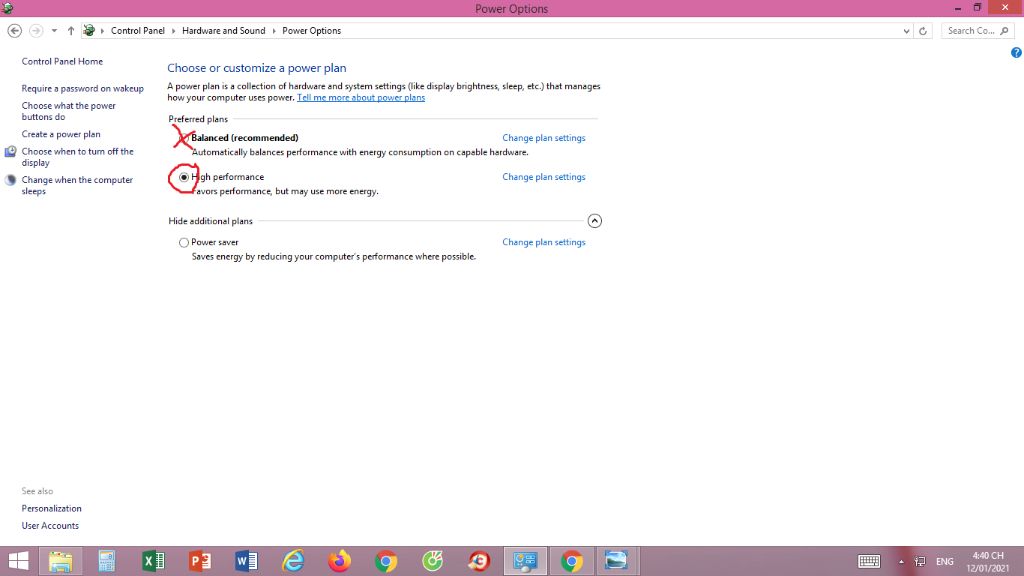This screenshot has height=576, width=1024.
Task: Click the Control Panel icon in address bar
Action: [89, 31]
